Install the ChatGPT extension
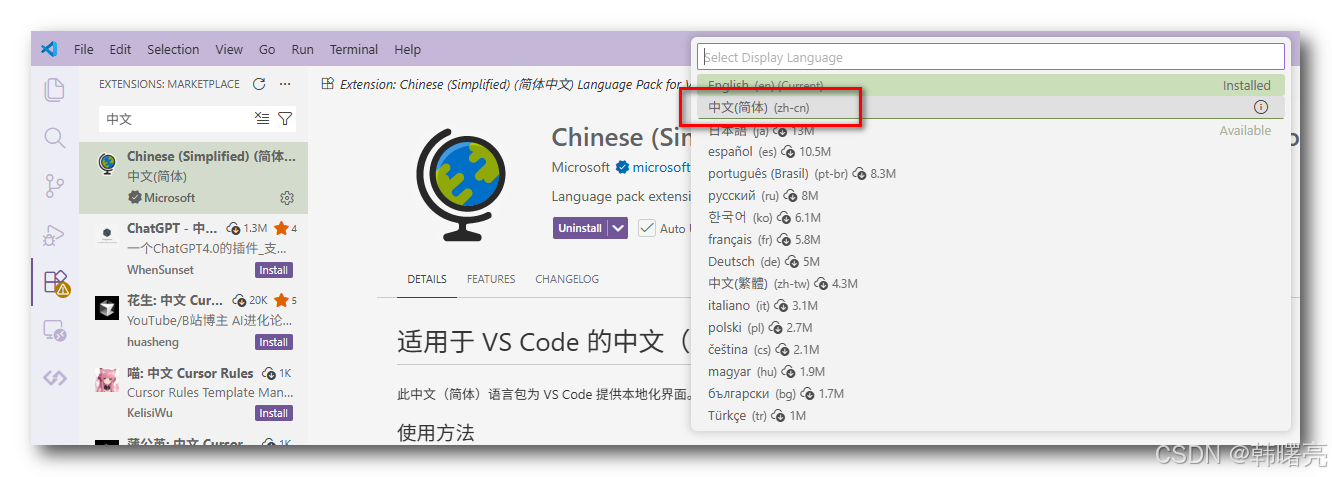Screen dimensions: 1332x477 (273, 270)
